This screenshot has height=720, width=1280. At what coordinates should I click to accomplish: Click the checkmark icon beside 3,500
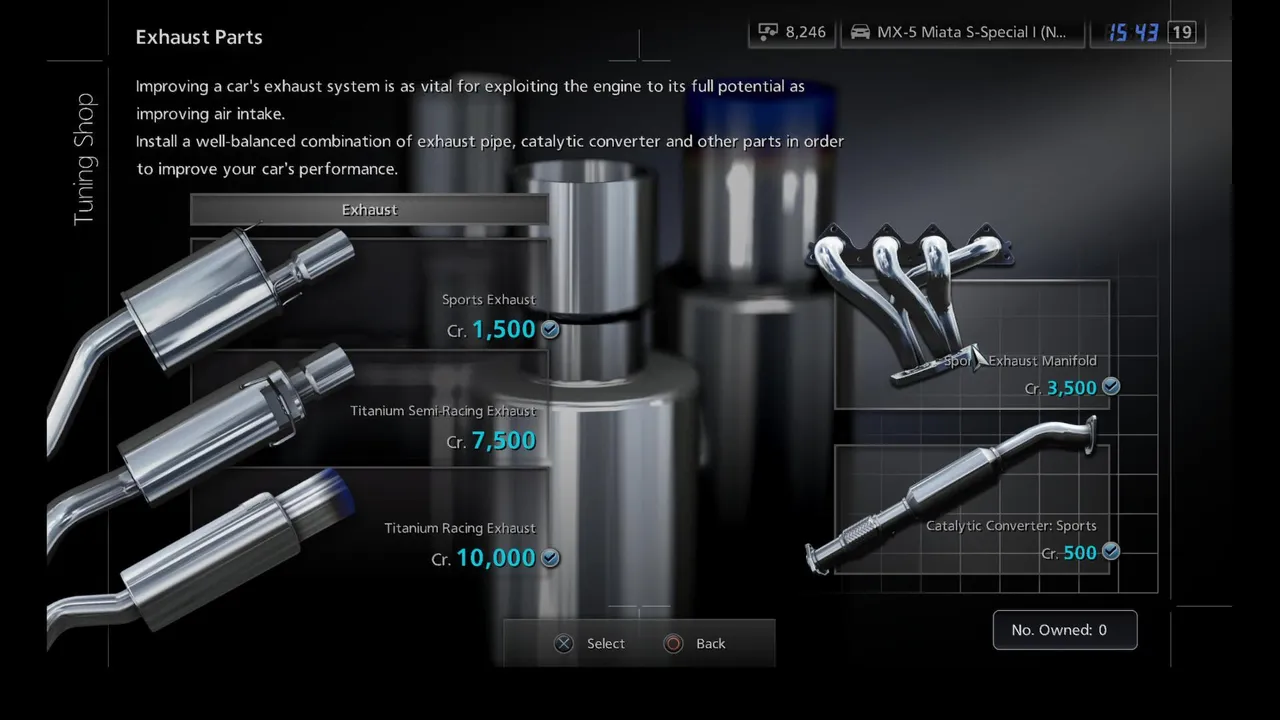(x=1111, y=386)
